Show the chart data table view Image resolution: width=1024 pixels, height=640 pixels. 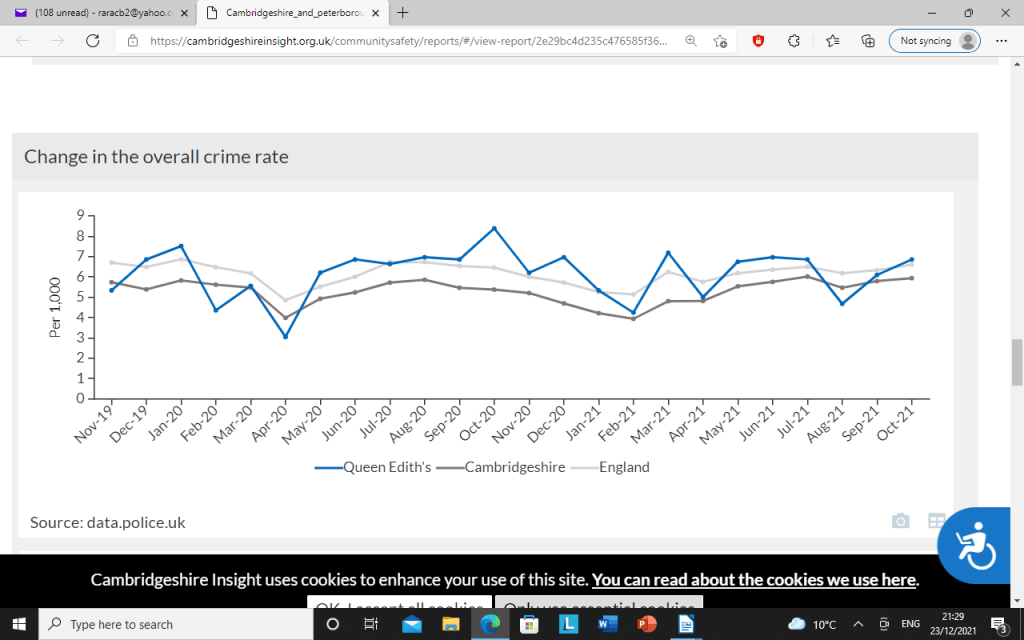tap(936, 521)
